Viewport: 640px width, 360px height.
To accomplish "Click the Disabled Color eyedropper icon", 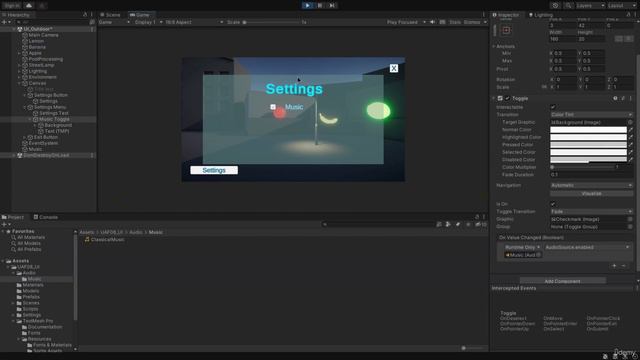I will pyautogui.click(x=631, y=160).
